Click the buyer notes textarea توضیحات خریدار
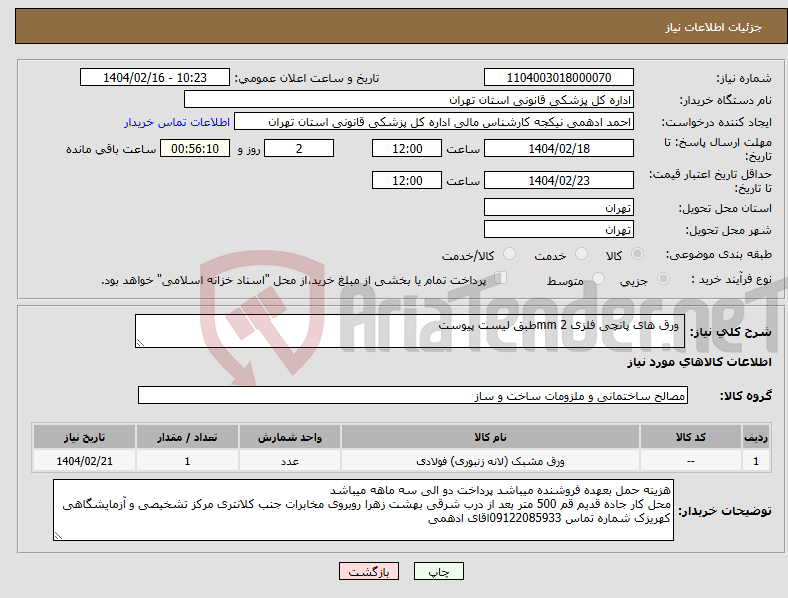Viewport: 788px width, 598px height. (363, 510)
